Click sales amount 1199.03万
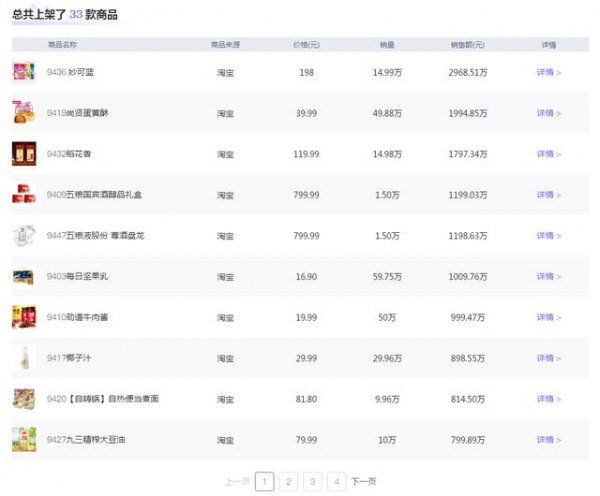 click(x=468, y=195)
